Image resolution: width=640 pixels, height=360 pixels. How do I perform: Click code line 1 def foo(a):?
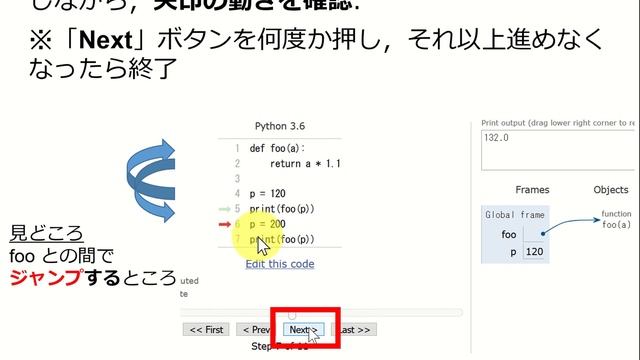click(277, 148)
